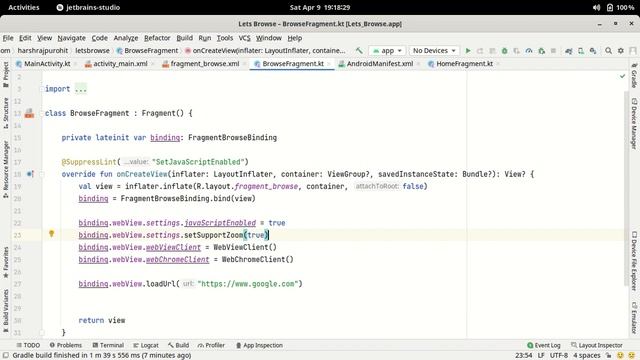Image resolution: width=640 pixels, height=360 pixels.
Task: Open the Build Variants side panel
Action: click(6, 310)
